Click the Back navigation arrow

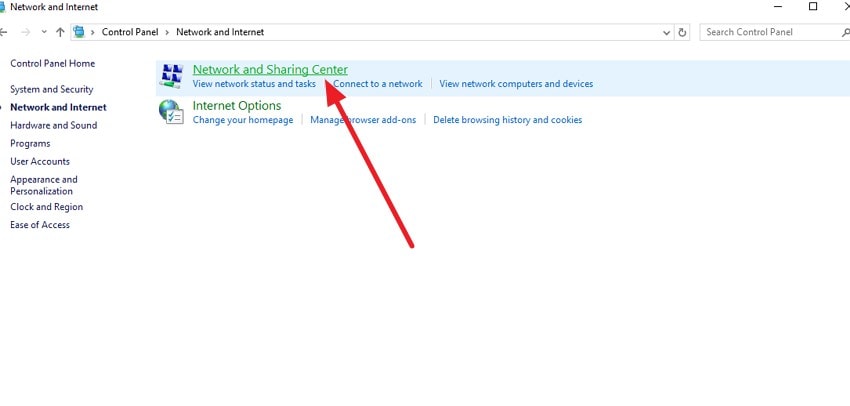3,32
